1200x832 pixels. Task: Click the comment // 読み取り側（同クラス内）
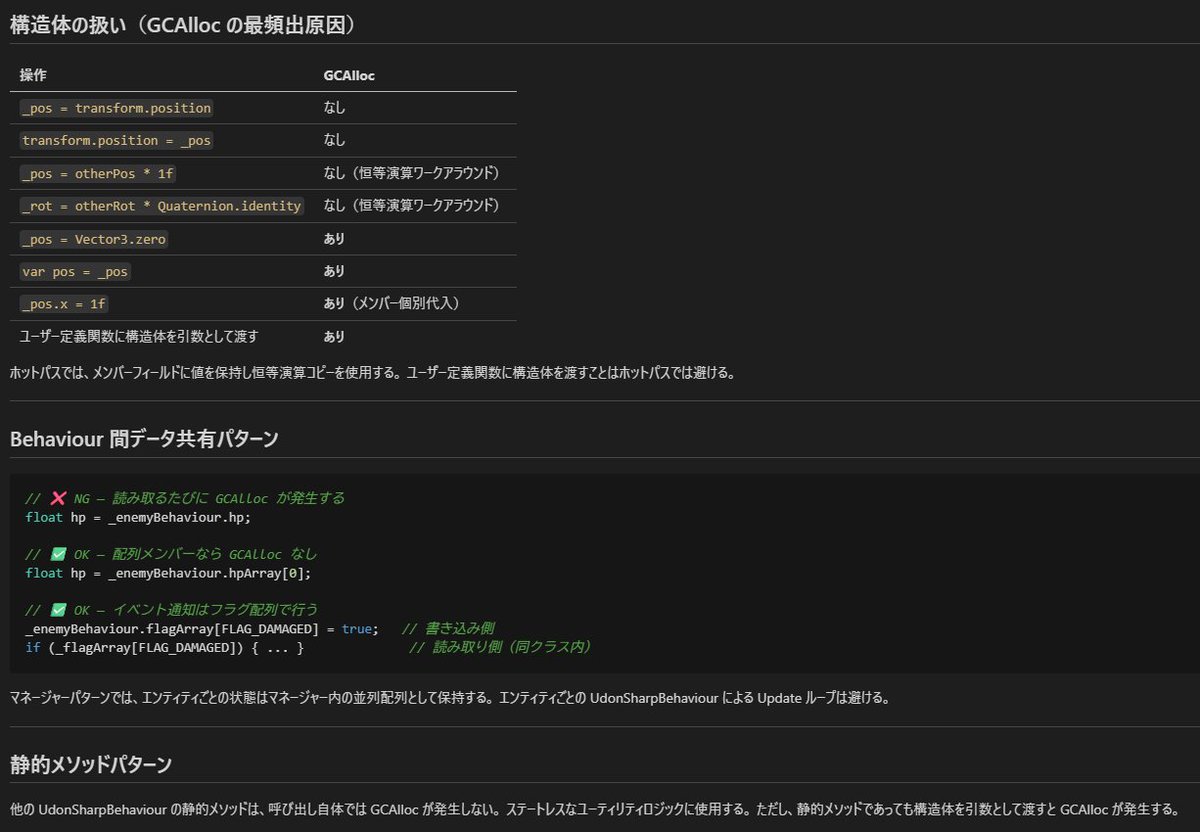(x=502, y=648)
